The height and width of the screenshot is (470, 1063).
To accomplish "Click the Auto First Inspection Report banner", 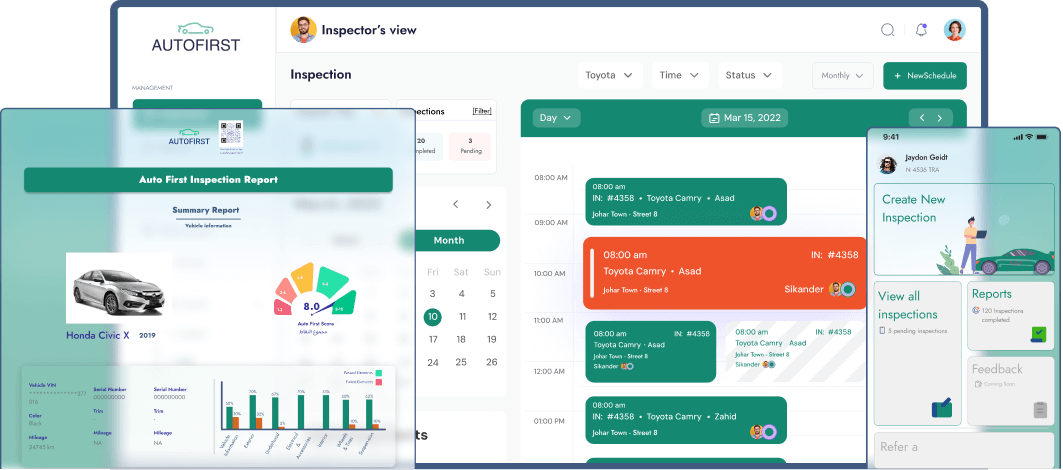I will [x=208, y=180].
